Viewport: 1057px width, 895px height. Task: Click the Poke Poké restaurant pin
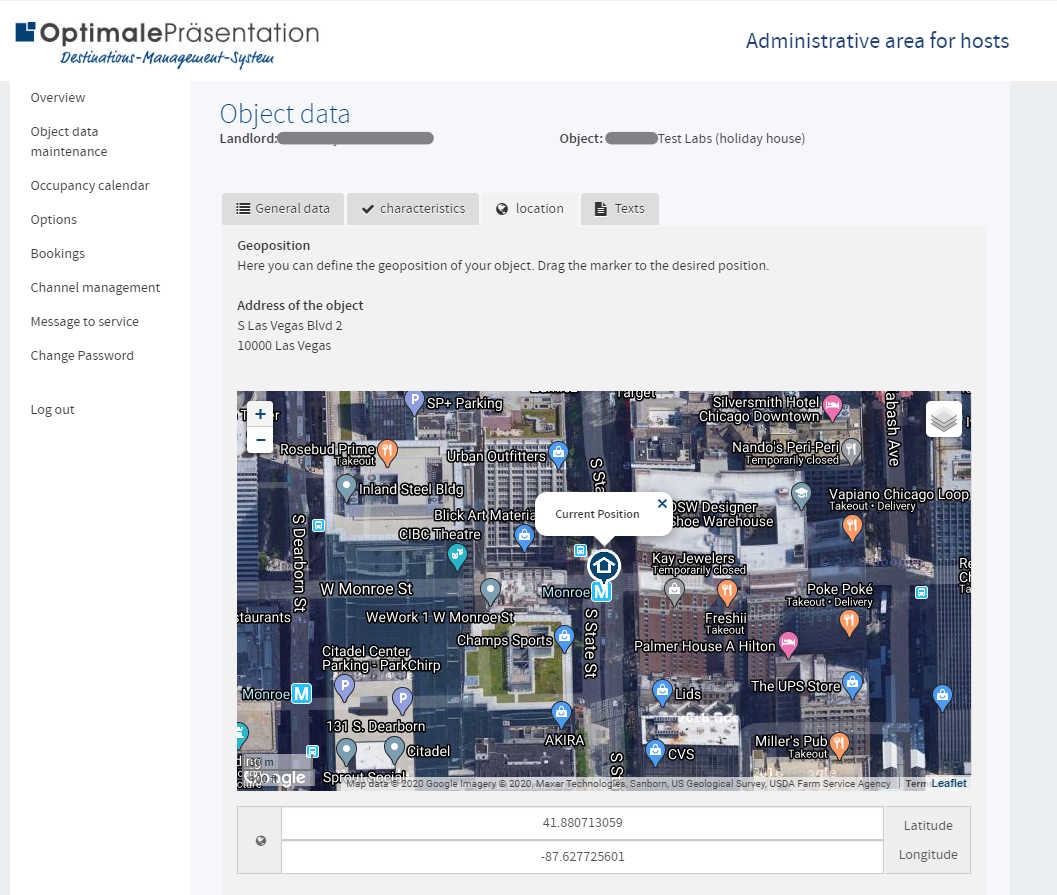click(849, 622)
